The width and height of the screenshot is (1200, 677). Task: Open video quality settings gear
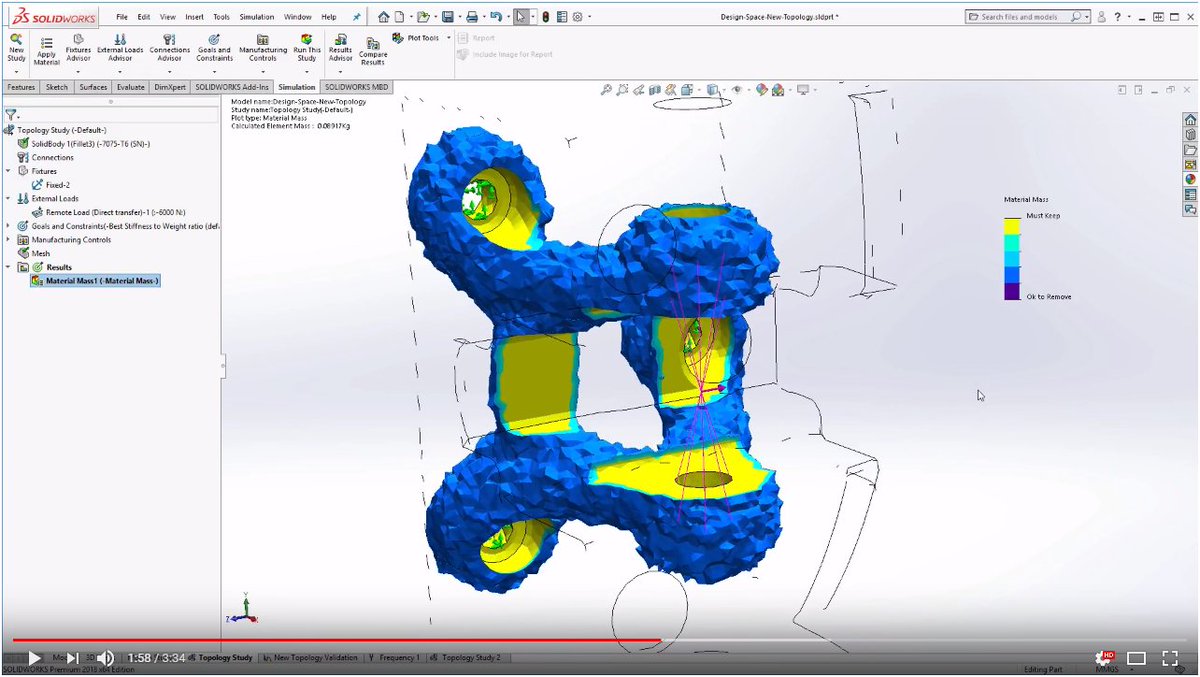pos(1104,658)
